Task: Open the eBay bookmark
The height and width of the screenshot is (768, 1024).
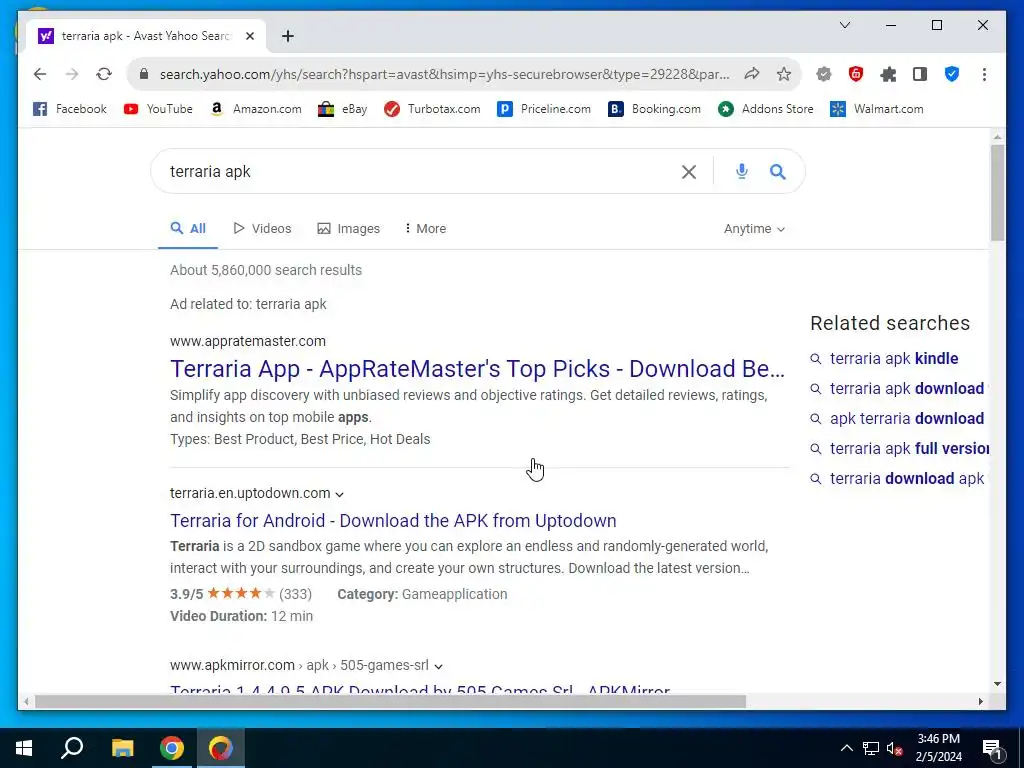Action: (x=342, y=109)
